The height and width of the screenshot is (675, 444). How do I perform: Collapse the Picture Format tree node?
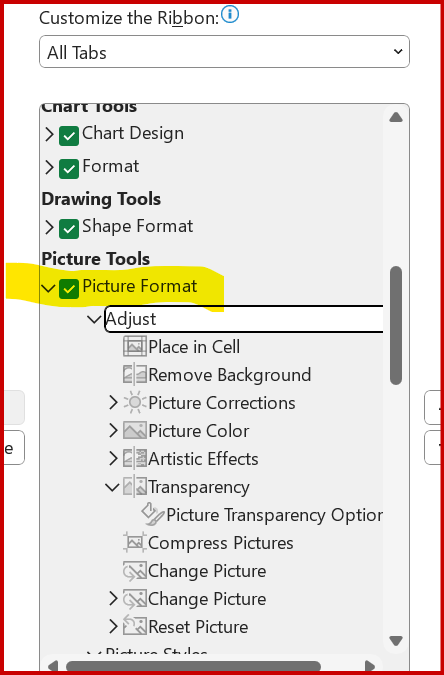click(x=50, y=288)
